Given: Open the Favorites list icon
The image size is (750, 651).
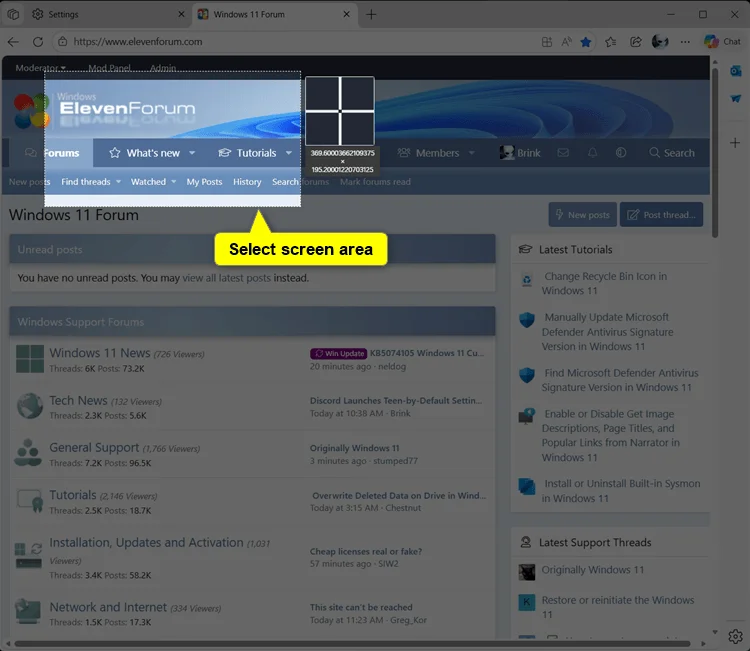Looking at the screenshot, I should [610, 42].
